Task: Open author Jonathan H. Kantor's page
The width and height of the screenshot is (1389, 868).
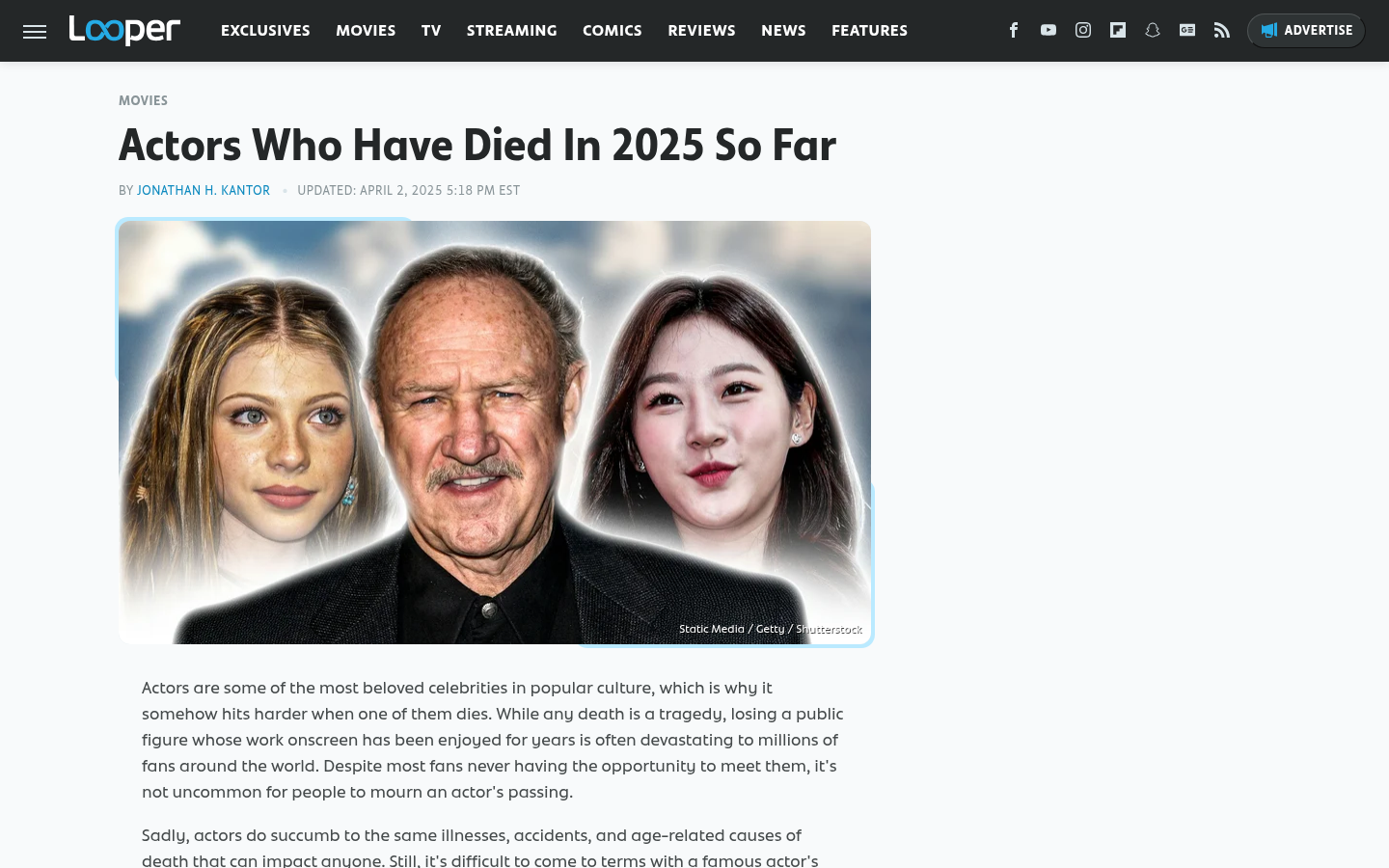Action: pyautogui.click(x=204, y=191)
